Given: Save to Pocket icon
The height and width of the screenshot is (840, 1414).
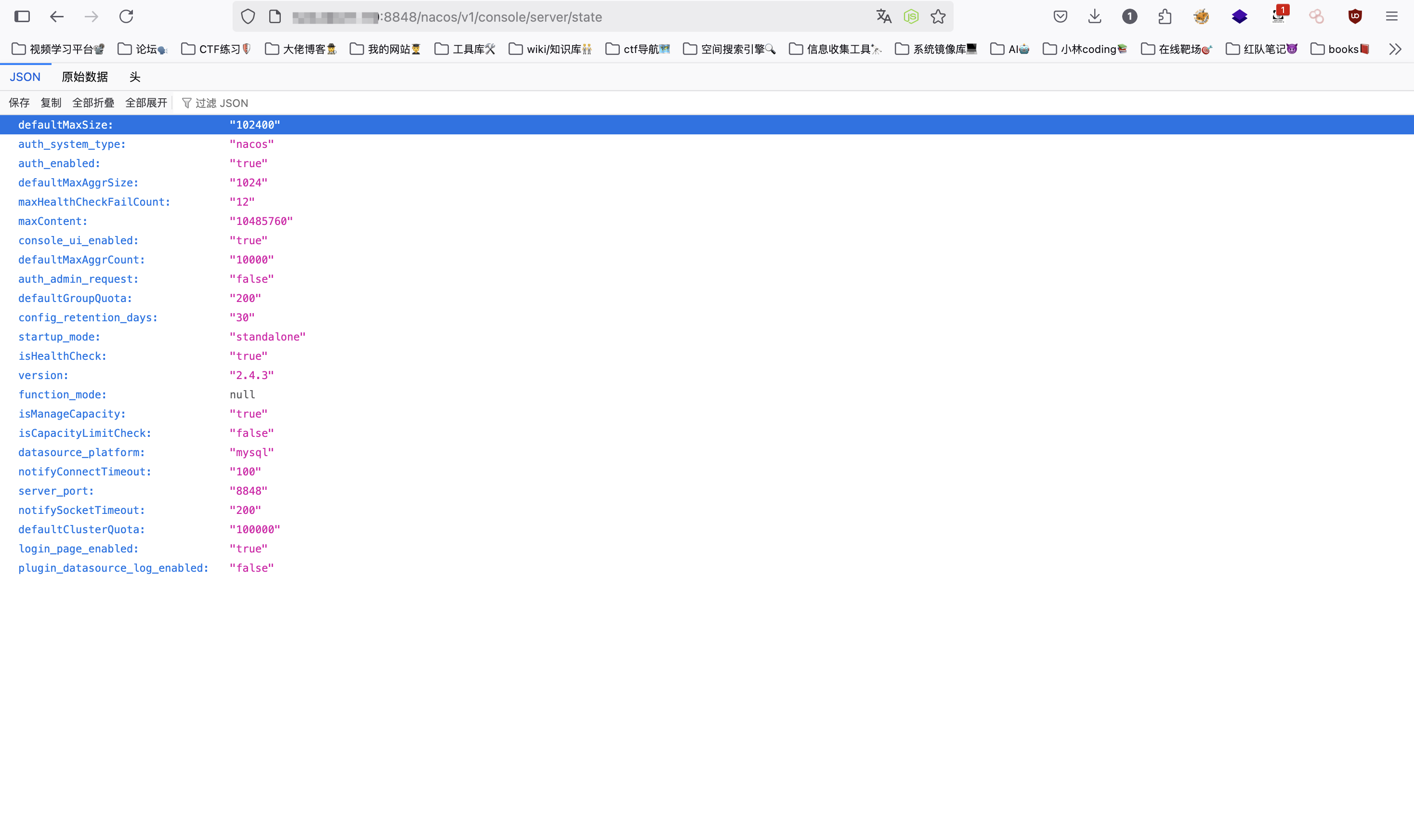Looking at the screenshot, I should 1060,16.
